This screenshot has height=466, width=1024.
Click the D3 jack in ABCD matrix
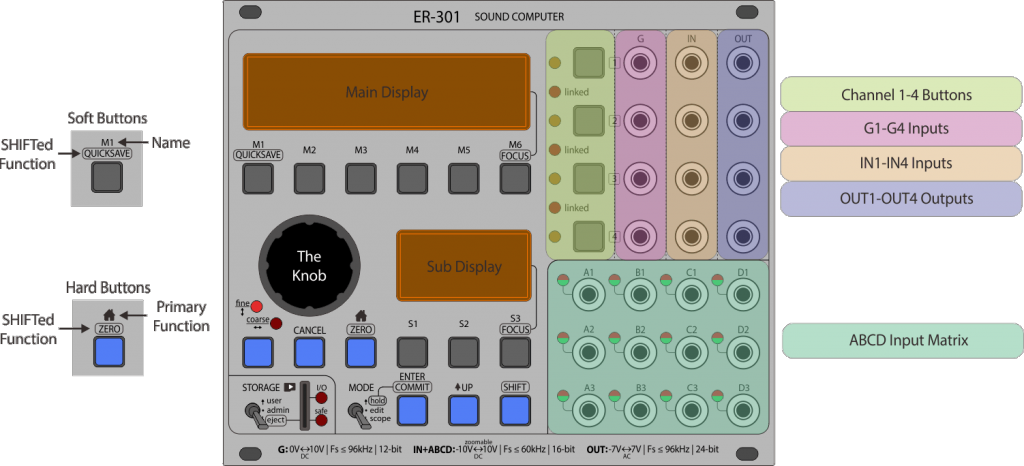(x=743, y=410)
